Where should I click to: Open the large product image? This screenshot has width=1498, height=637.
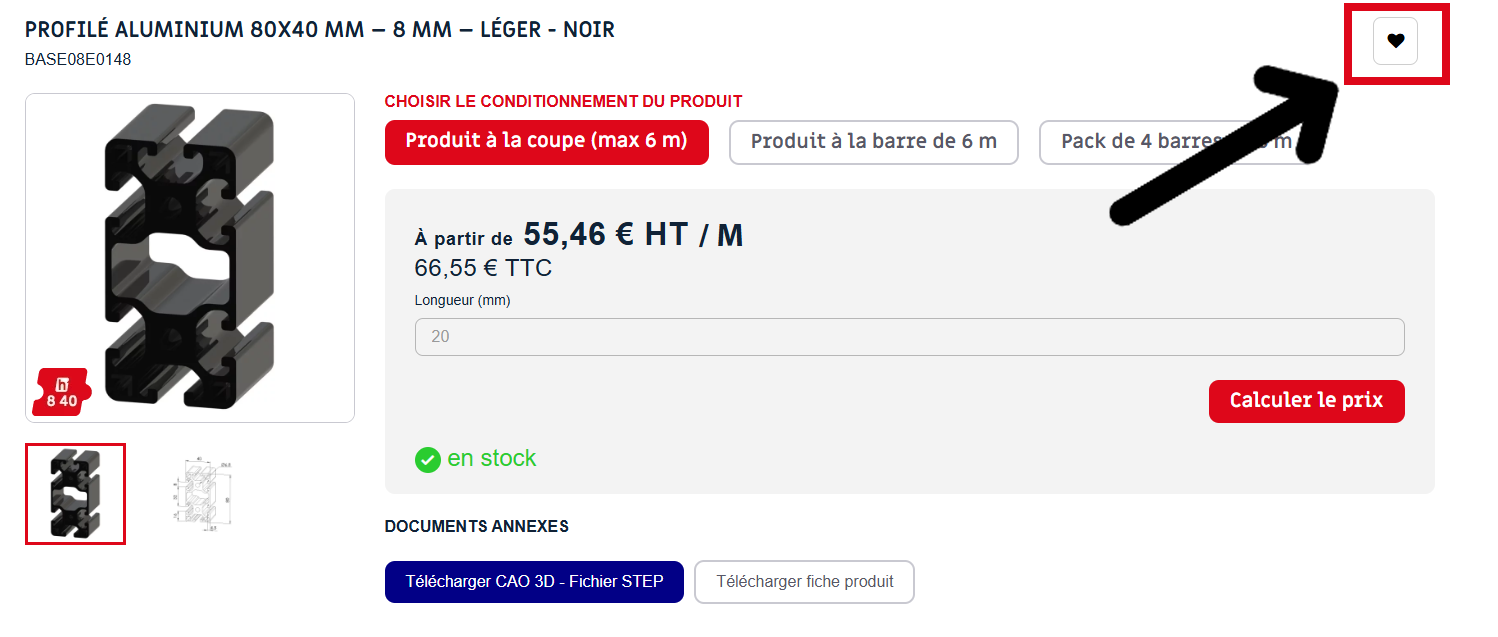pos(190,258)
